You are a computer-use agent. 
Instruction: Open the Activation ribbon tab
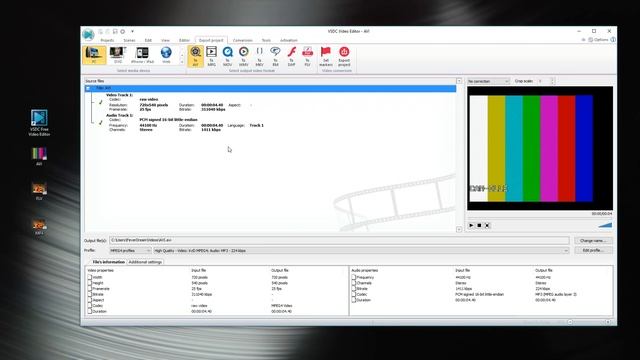(x=289, y=40)
